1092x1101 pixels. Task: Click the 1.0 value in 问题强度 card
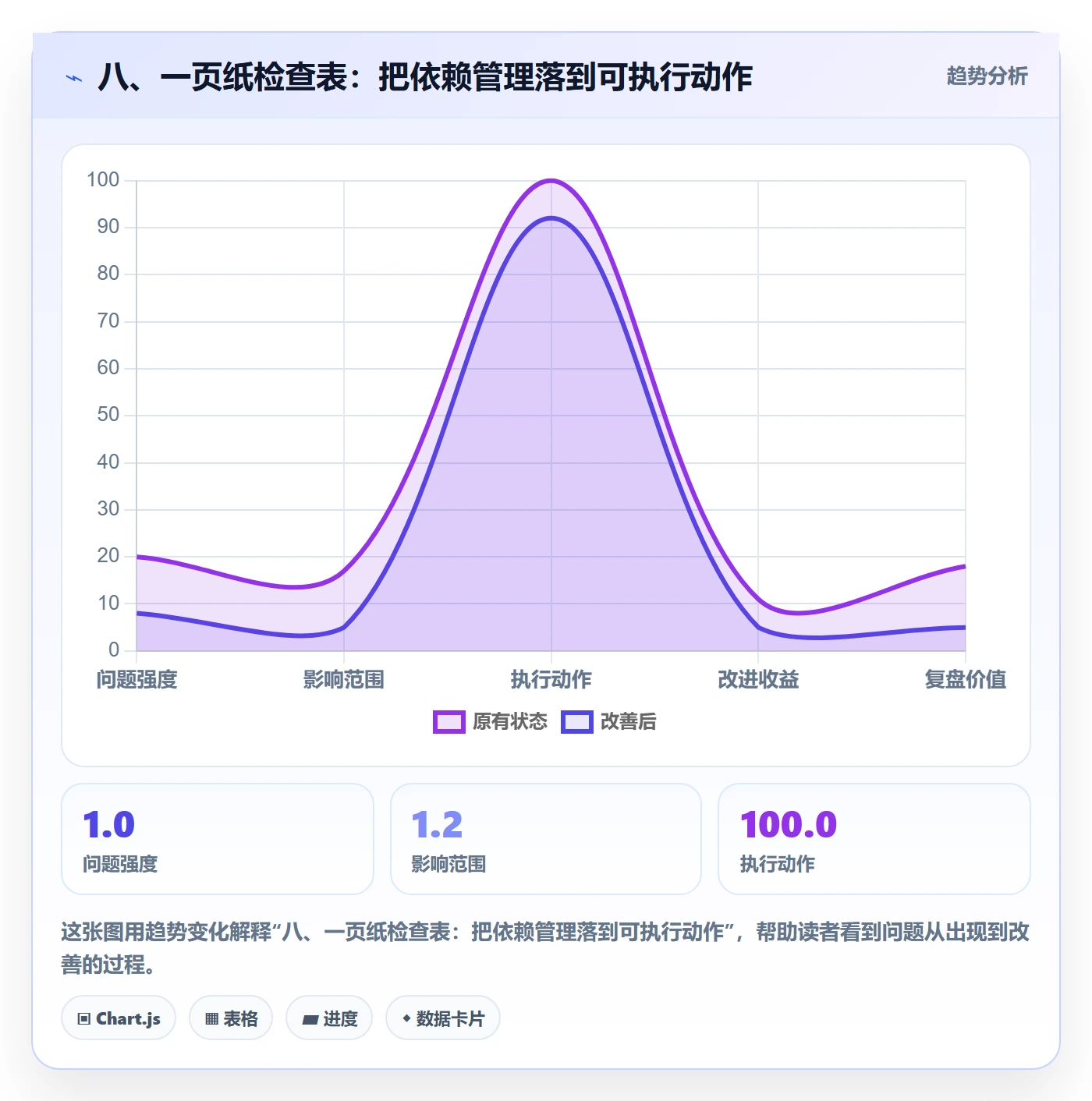coord(109,825)
